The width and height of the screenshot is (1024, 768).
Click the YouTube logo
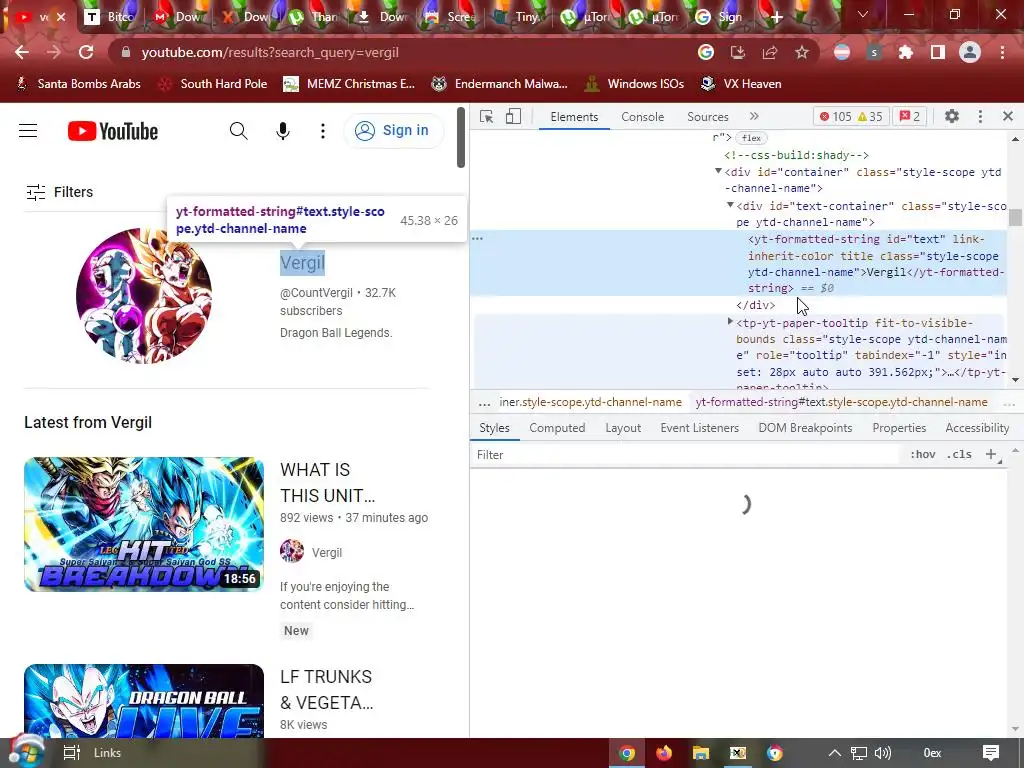click(x=112, y=131)
